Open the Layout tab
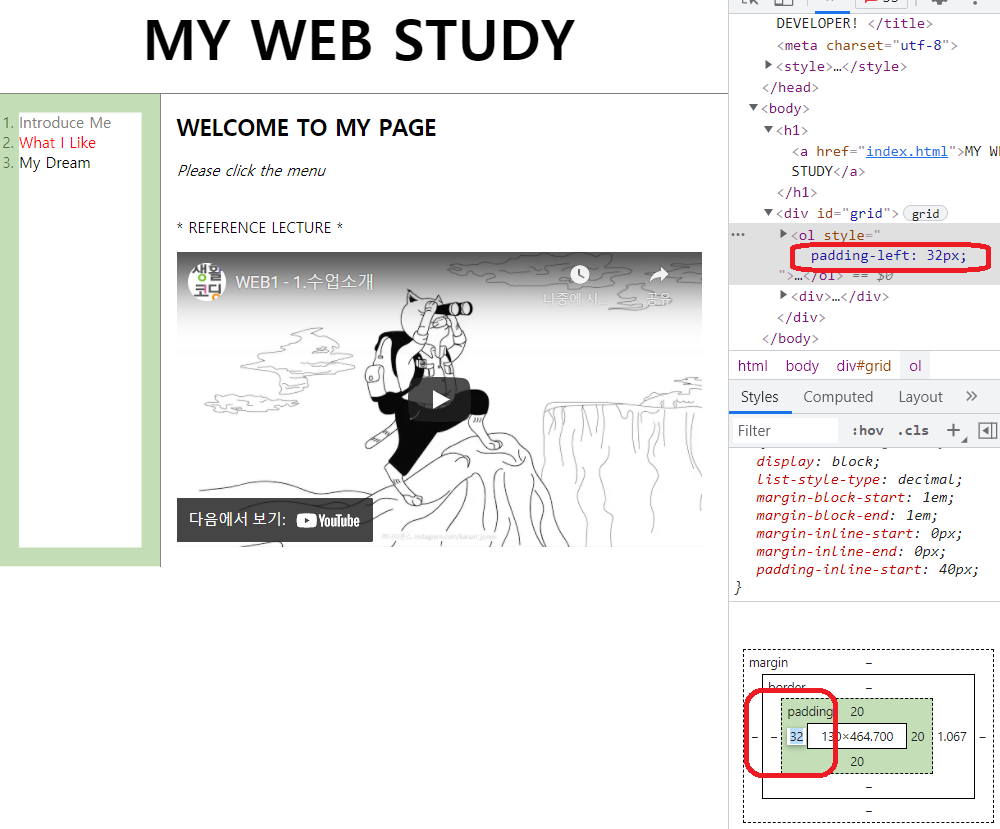This screenshot has height=829, width=1000. click(x=920, y=397)
